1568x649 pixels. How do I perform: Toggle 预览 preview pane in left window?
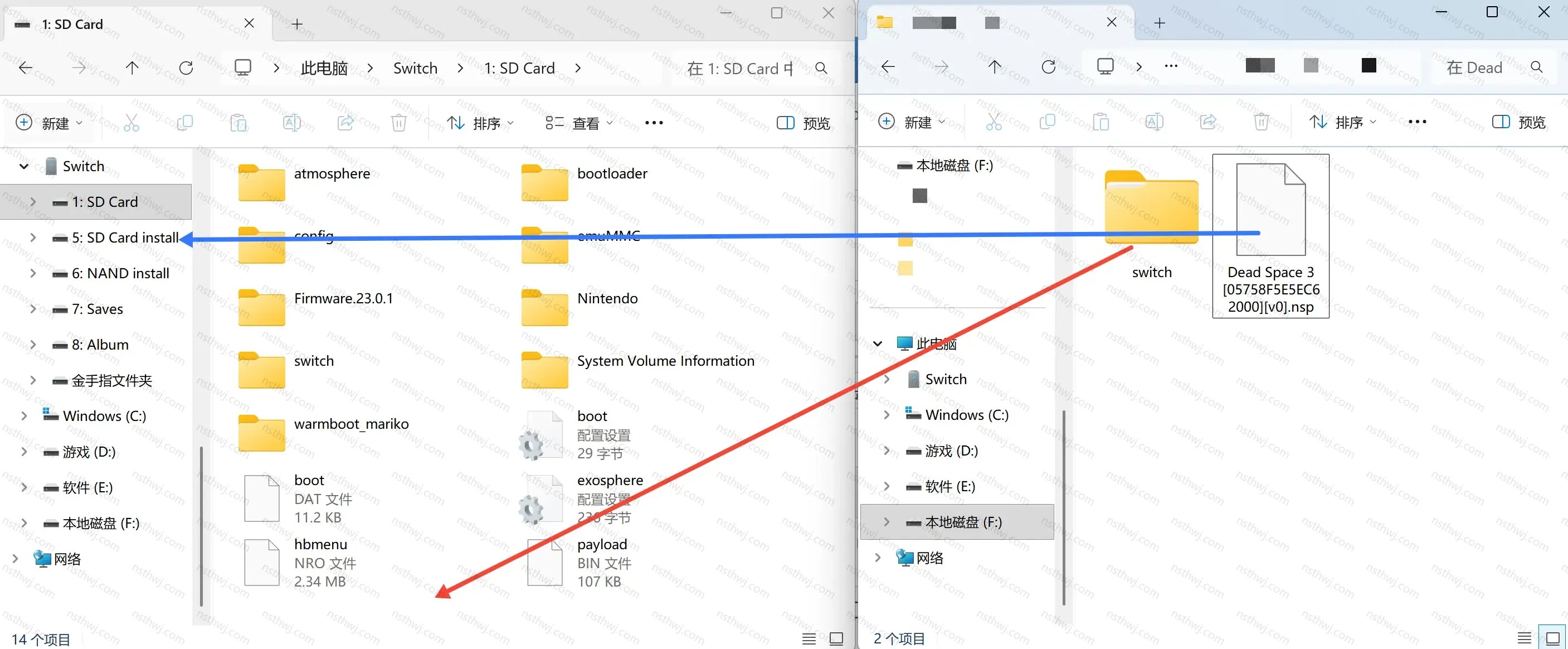(804, 123)
